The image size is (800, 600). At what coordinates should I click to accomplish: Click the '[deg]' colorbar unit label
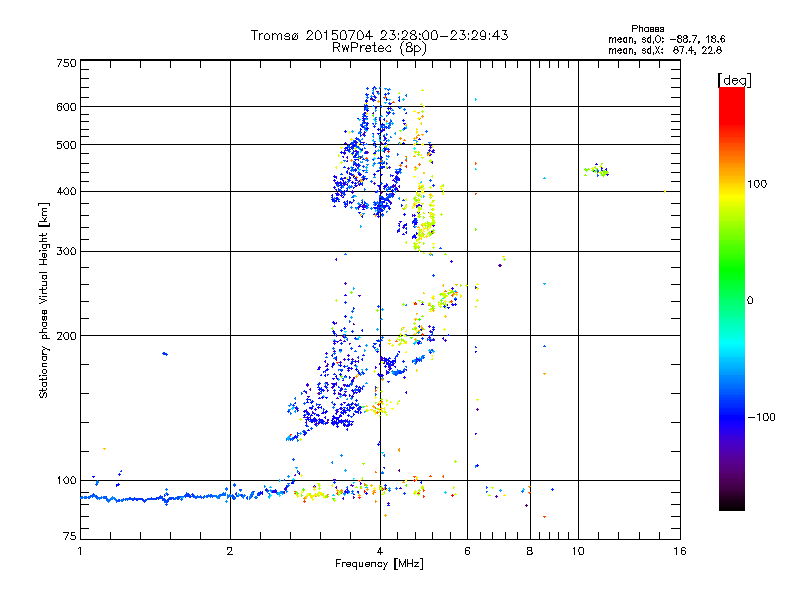pyautogui.click(x=734, y=80)
